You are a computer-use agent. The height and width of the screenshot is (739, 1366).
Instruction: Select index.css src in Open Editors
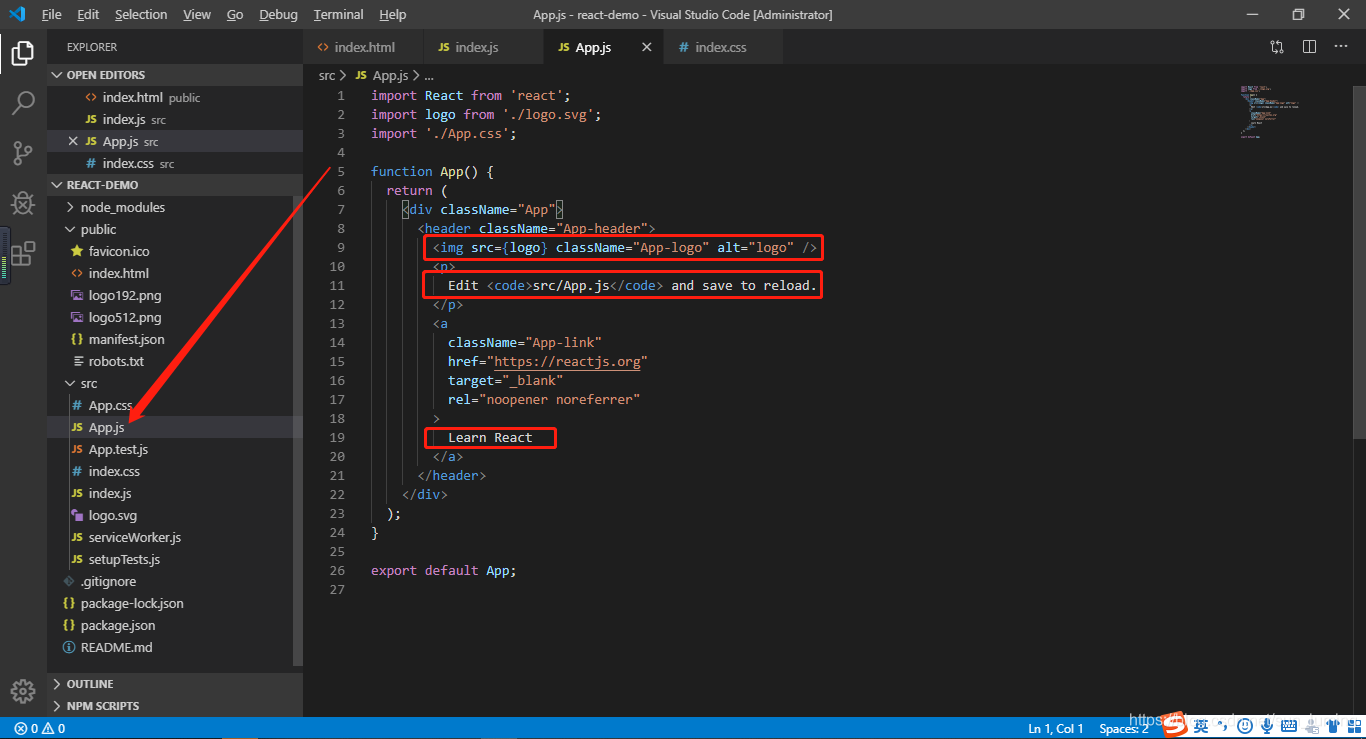pyautogui.click(x=175, y=163)
